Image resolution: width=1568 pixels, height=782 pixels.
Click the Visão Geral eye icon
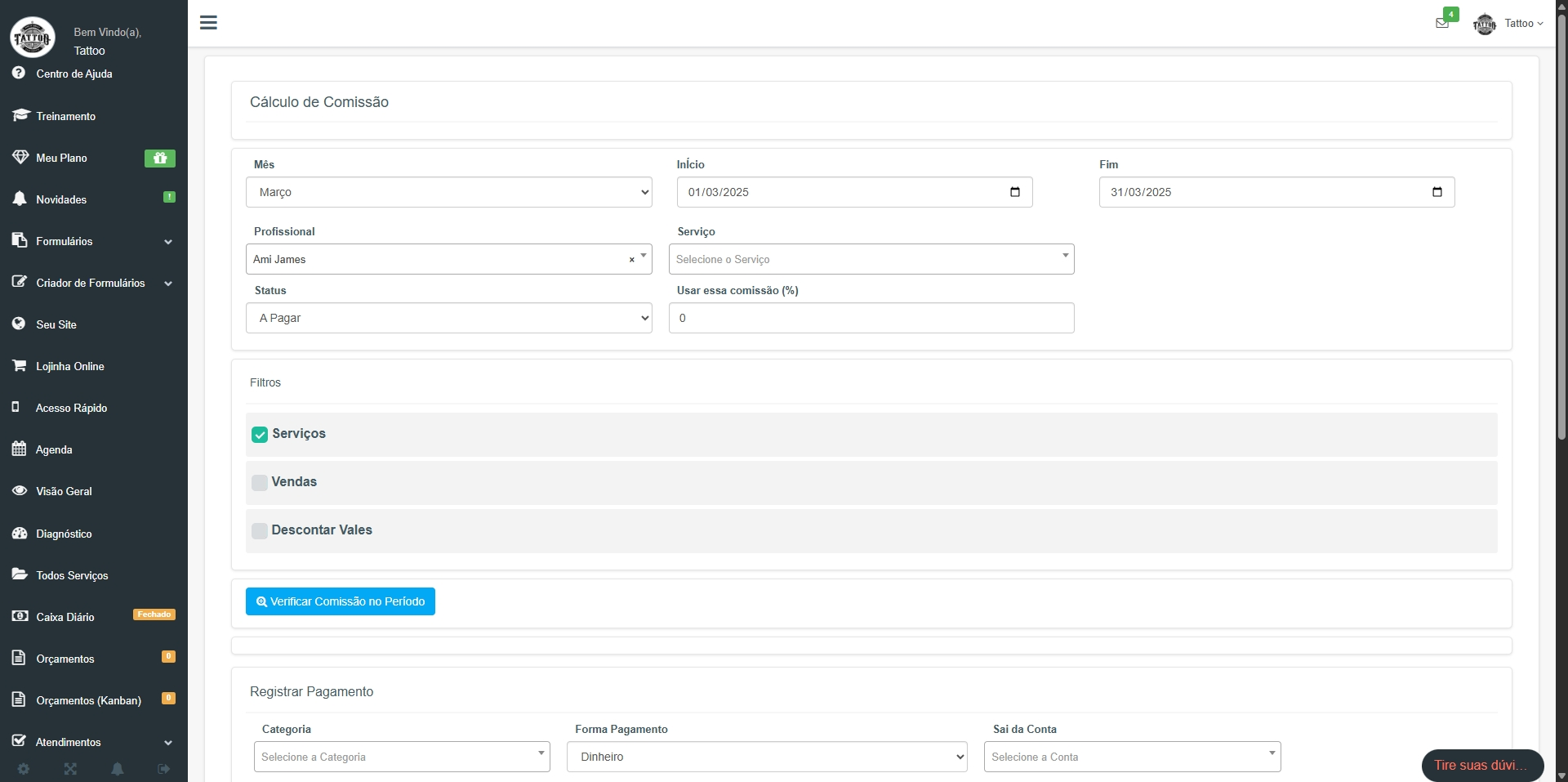[x=20, y=490]
